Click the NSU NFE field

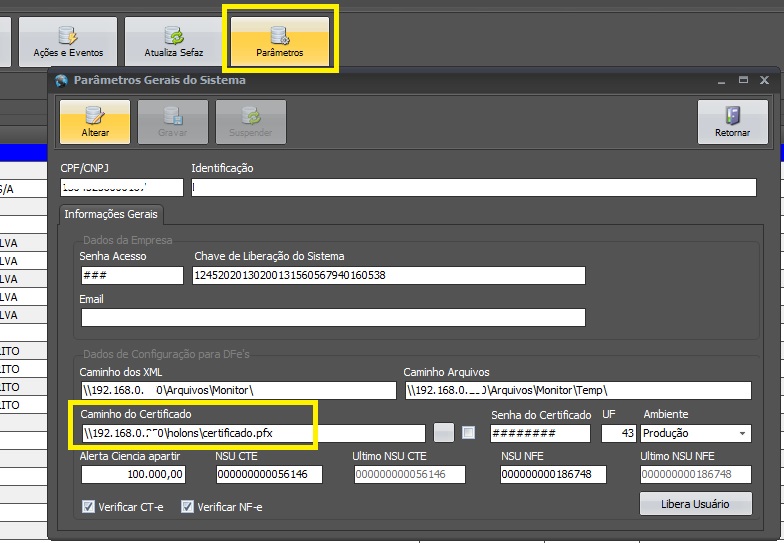pos(554,474)
